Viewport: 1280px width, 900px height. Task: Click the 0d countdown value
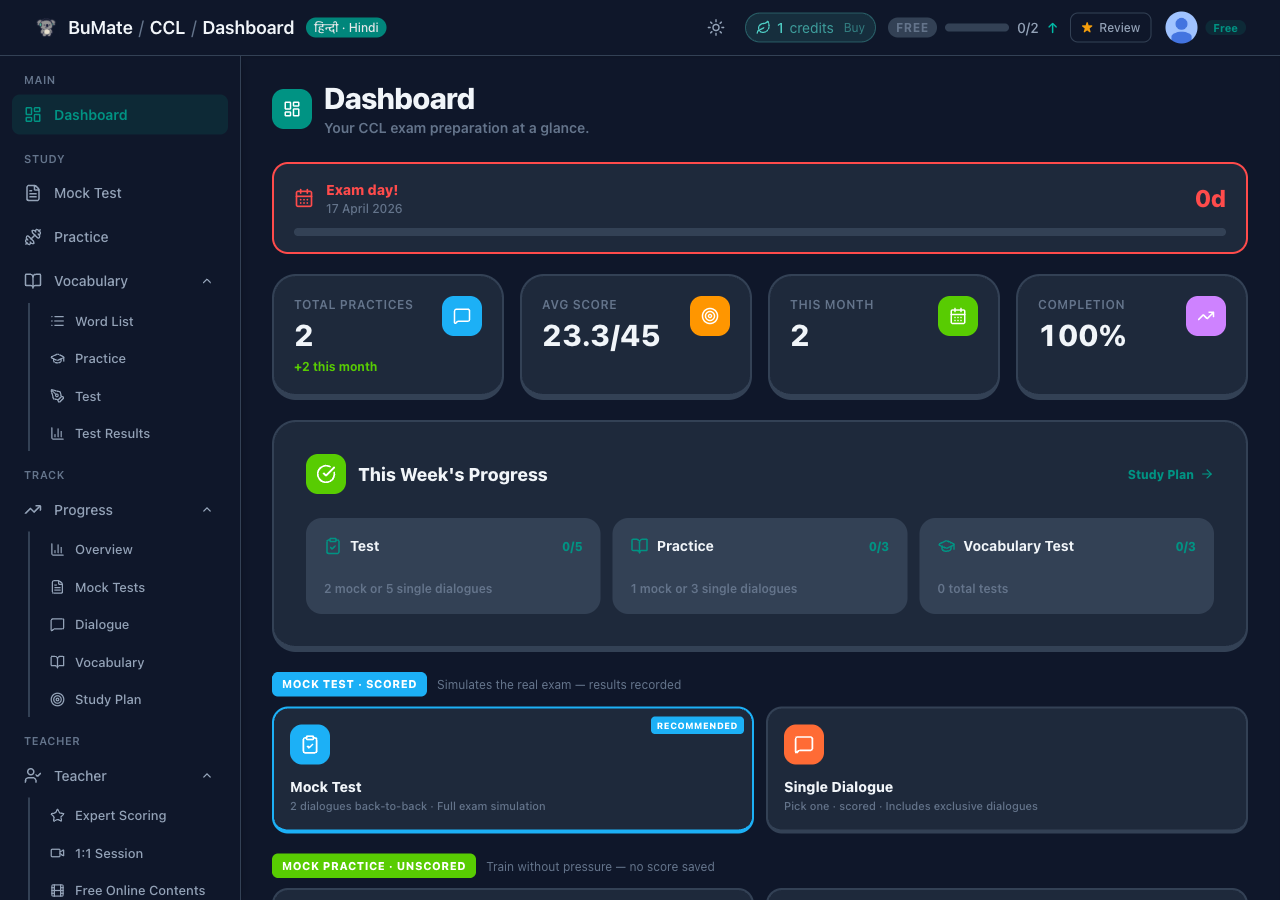click(x=1210, y=199)
